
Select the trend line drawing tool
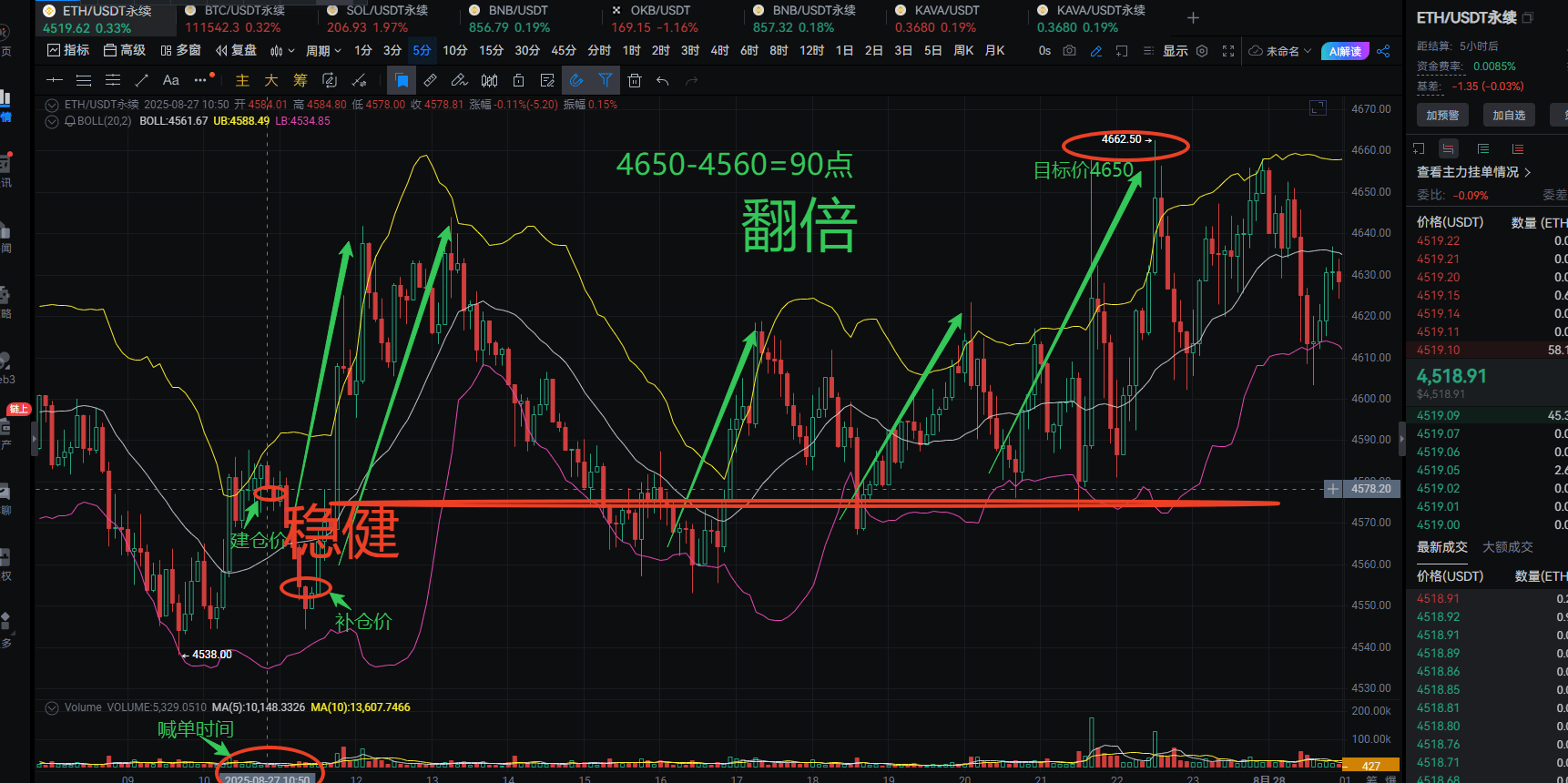[141, 80]
